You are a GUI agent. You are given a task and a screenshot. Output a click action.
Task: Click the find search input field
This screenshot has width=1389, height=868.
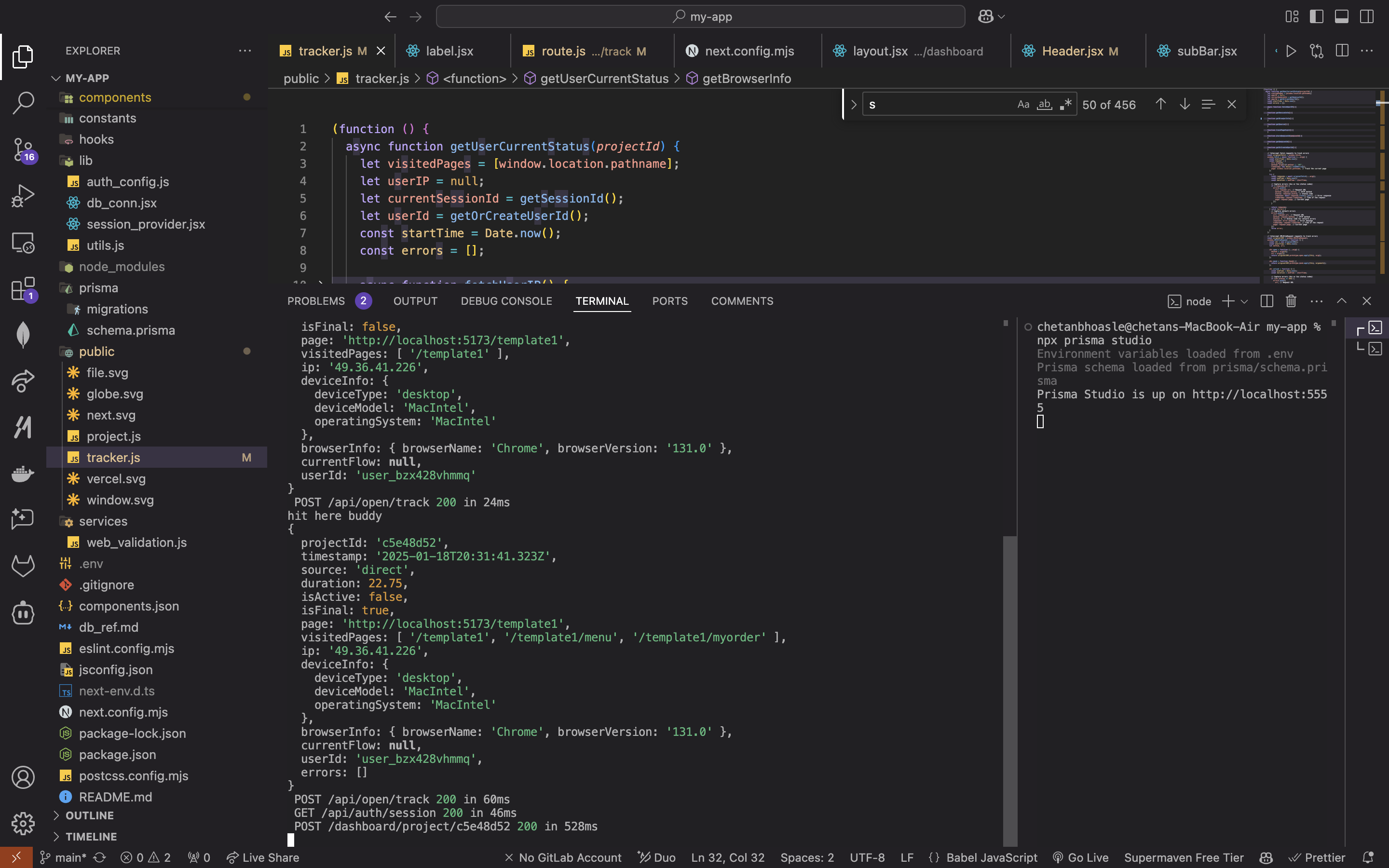click(939, 105)
